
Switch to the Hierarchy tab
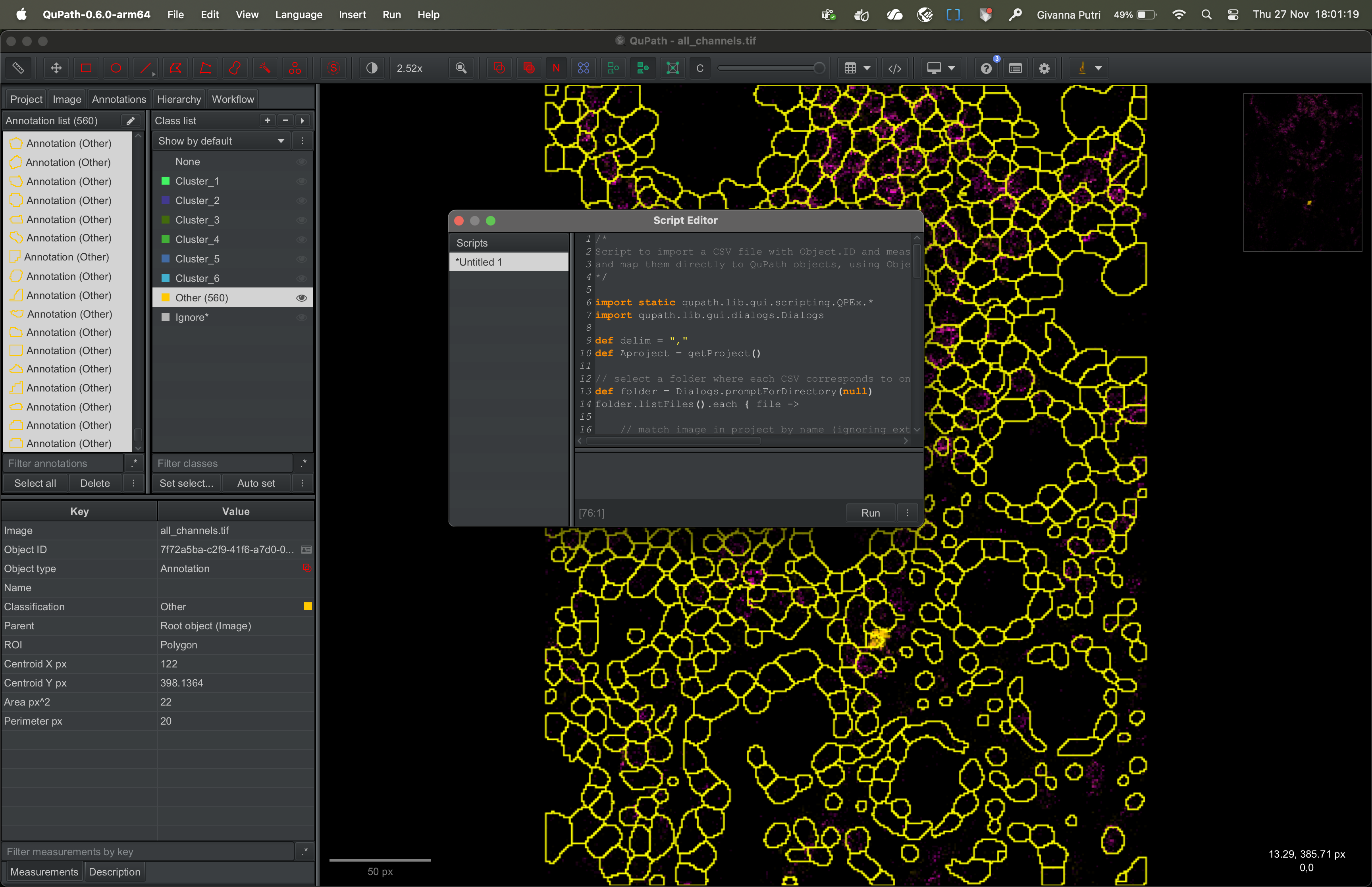click(179, 99)
